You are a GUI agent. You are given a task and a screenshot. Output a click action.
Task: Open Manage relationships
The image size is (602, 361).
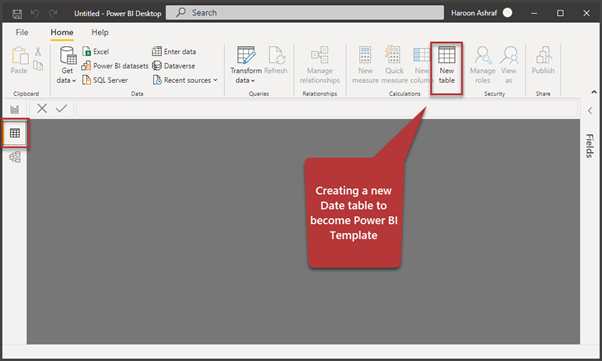(x=319, y=65)
